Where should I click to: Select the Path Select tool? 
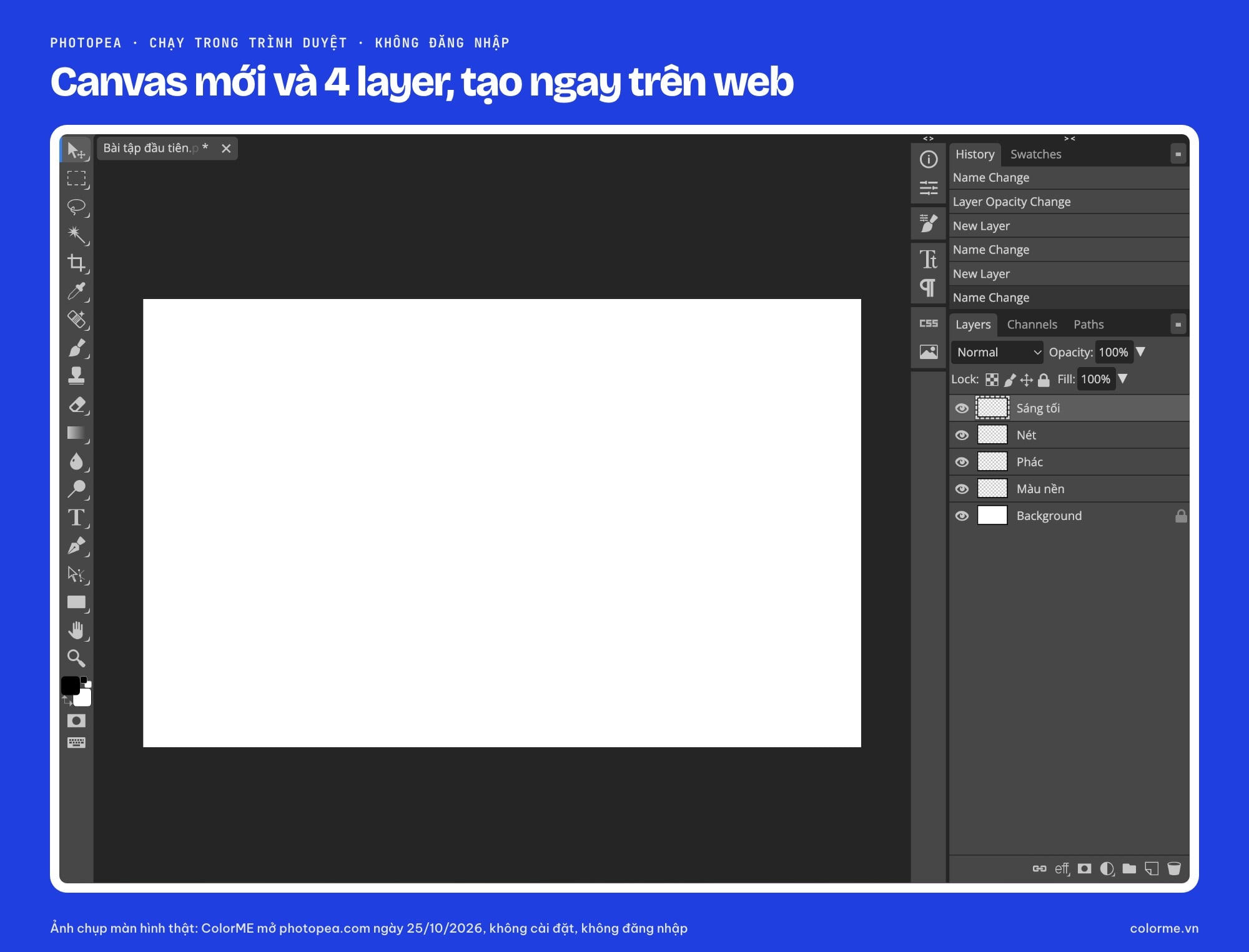(x=76, y=574)
